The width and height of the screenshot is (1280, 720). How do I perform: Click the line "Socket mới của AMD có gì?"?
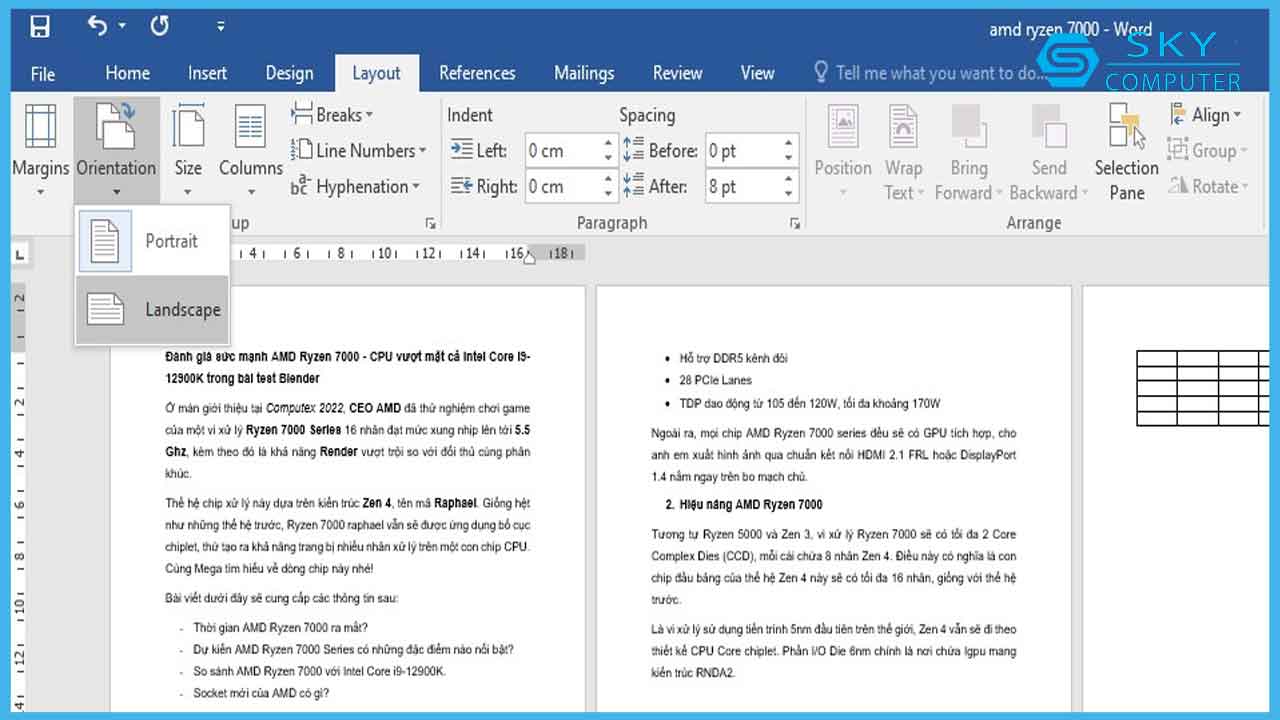click(261, 693)
